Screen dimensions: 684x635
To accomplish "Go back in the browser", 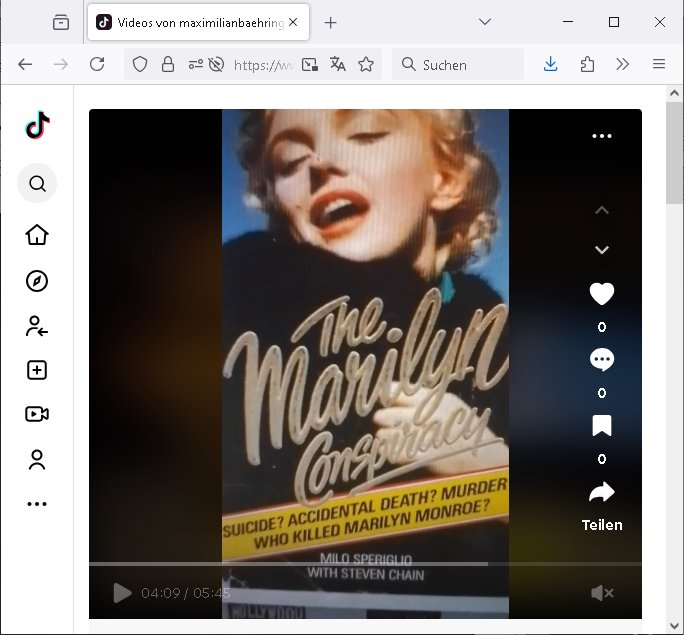I will [25, 65].
